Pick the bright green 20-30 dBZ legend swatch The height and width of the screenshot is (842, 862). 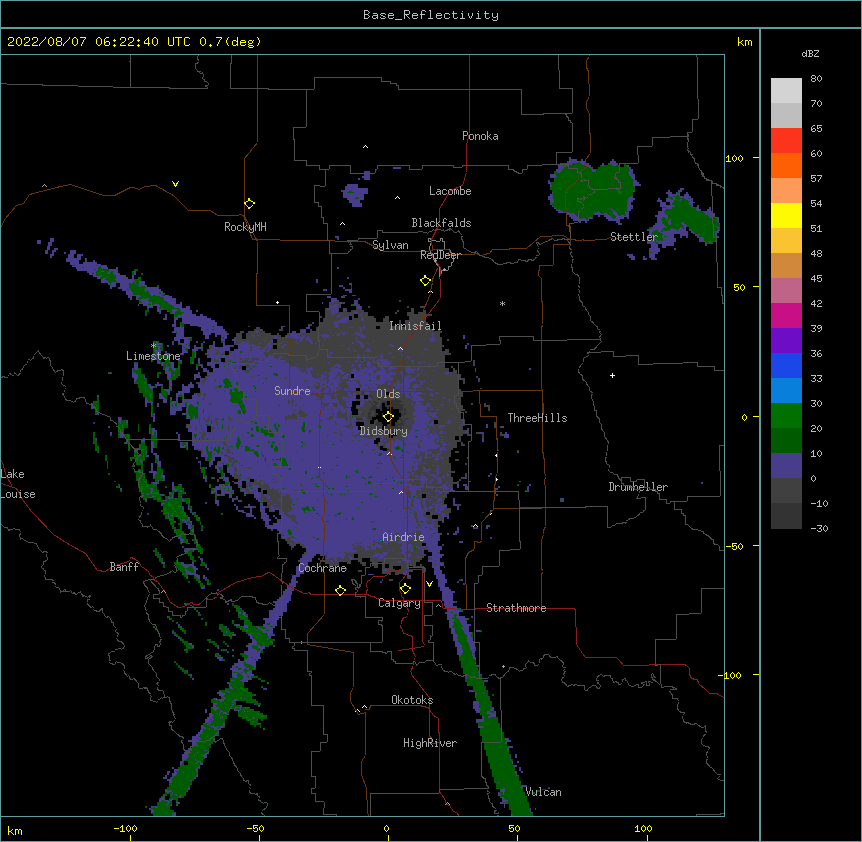(786, 416)
